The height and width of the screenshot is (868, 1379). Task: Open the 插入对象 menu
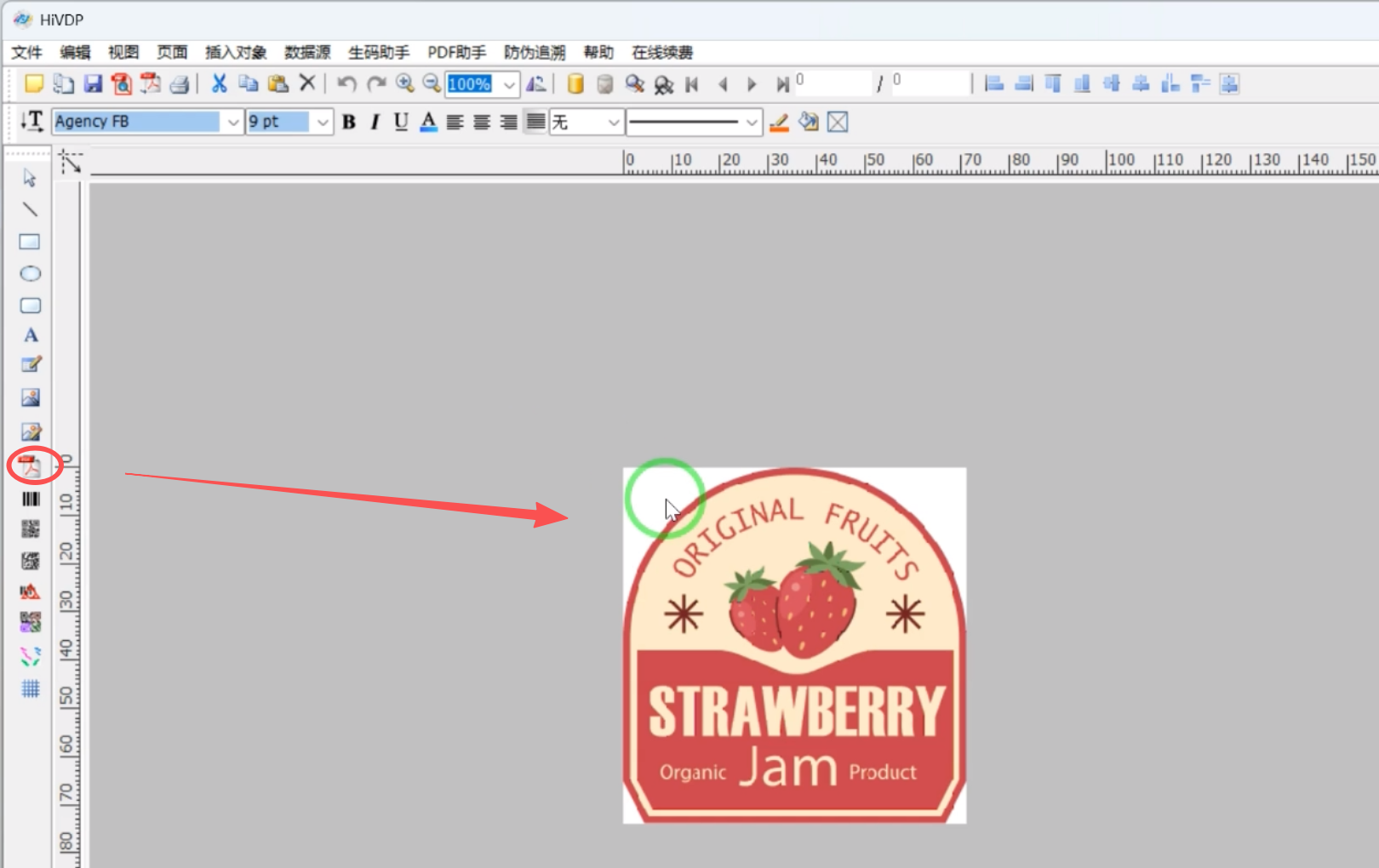(x=236, y=52)
